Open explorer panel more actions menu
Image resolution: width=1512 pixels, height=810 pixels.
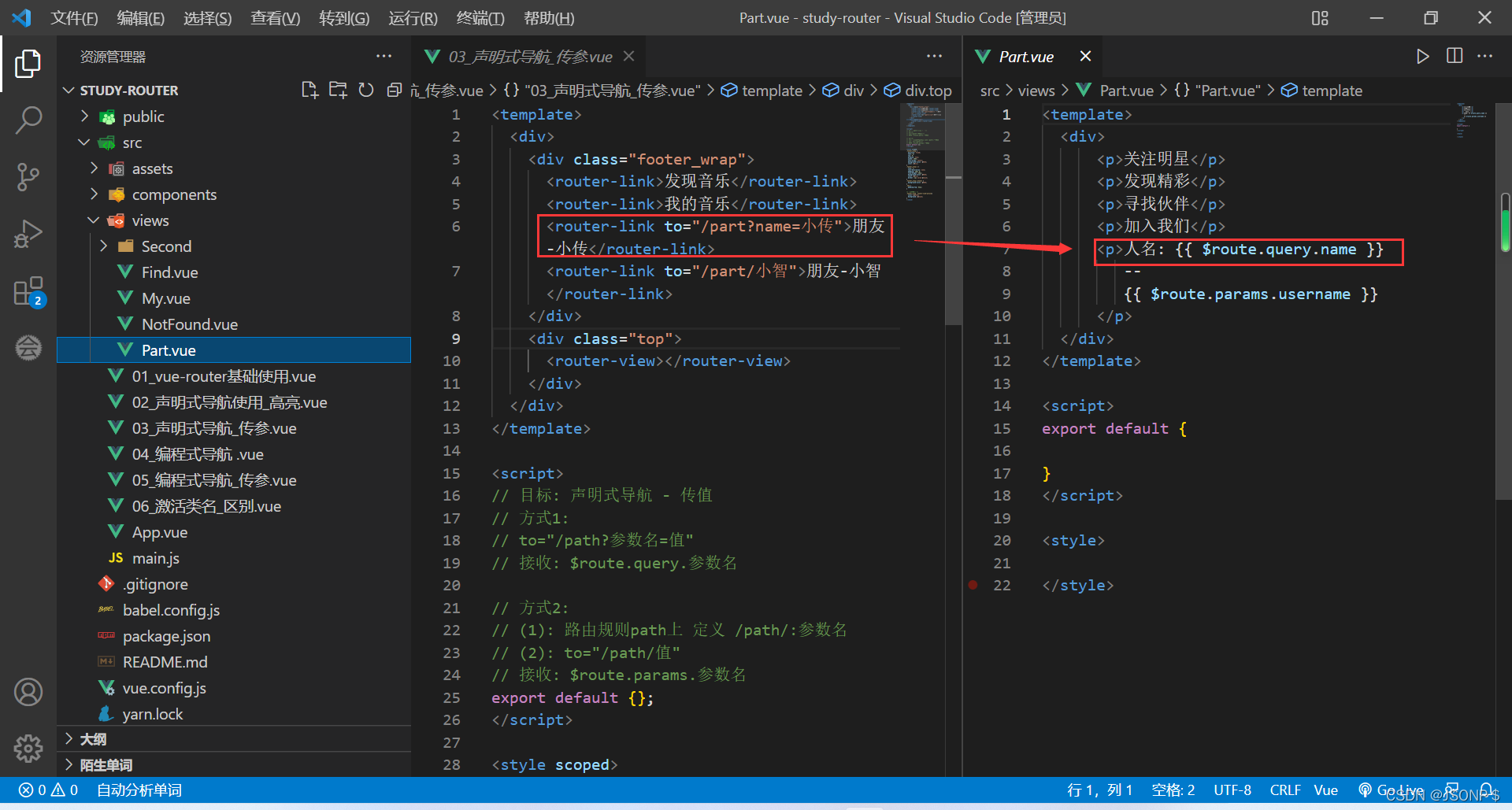point(384,57)
